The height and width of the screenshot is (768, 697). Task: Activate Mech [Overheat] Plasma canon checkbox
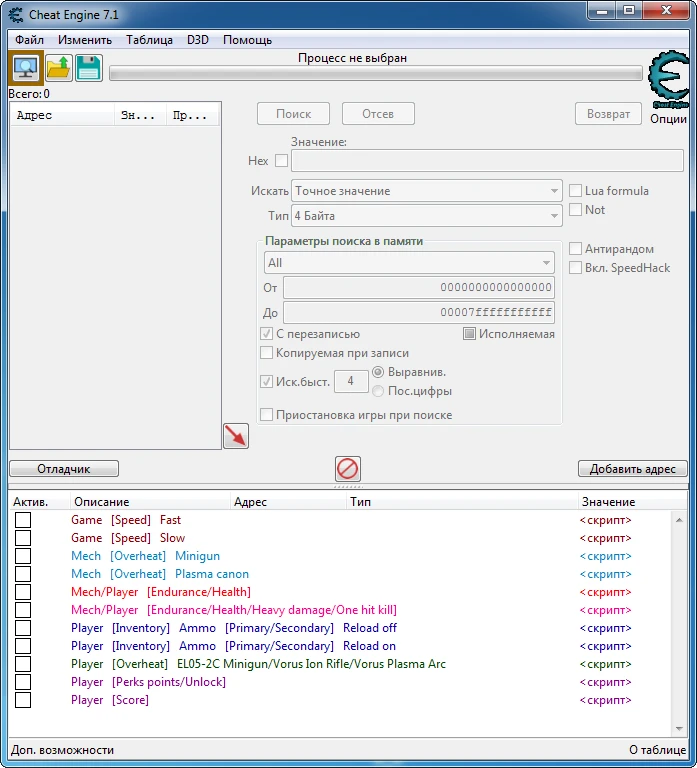(23, 574)
